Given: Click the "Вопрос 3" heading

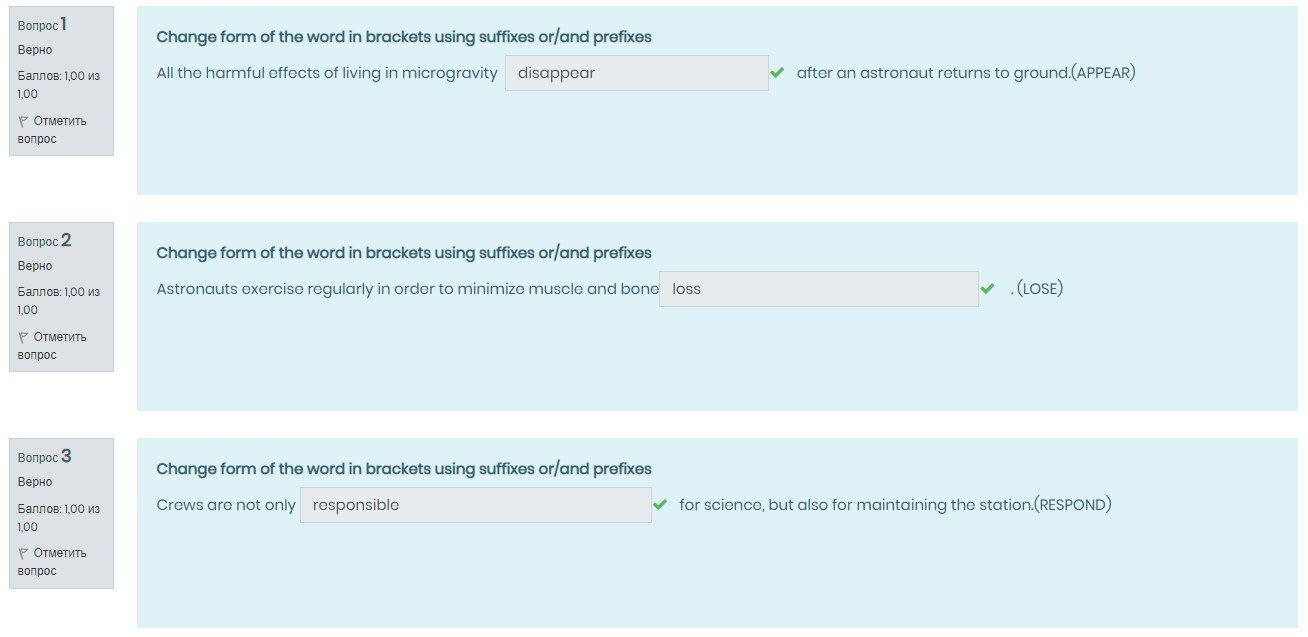Looking at the screenshot, I should (x=44, y=456).
